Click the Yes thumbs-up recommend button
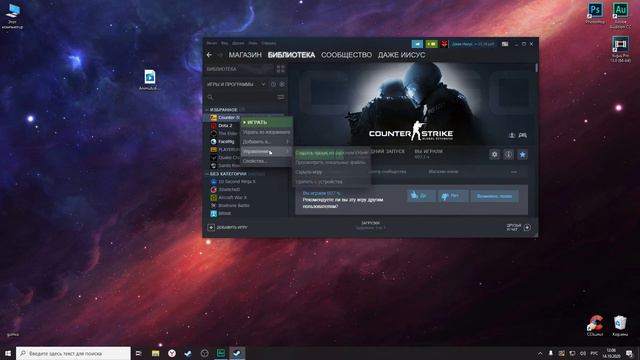Image resolution: width=640 pixels, height=360 pixels. pyautogui.click(x=421, y=196)
